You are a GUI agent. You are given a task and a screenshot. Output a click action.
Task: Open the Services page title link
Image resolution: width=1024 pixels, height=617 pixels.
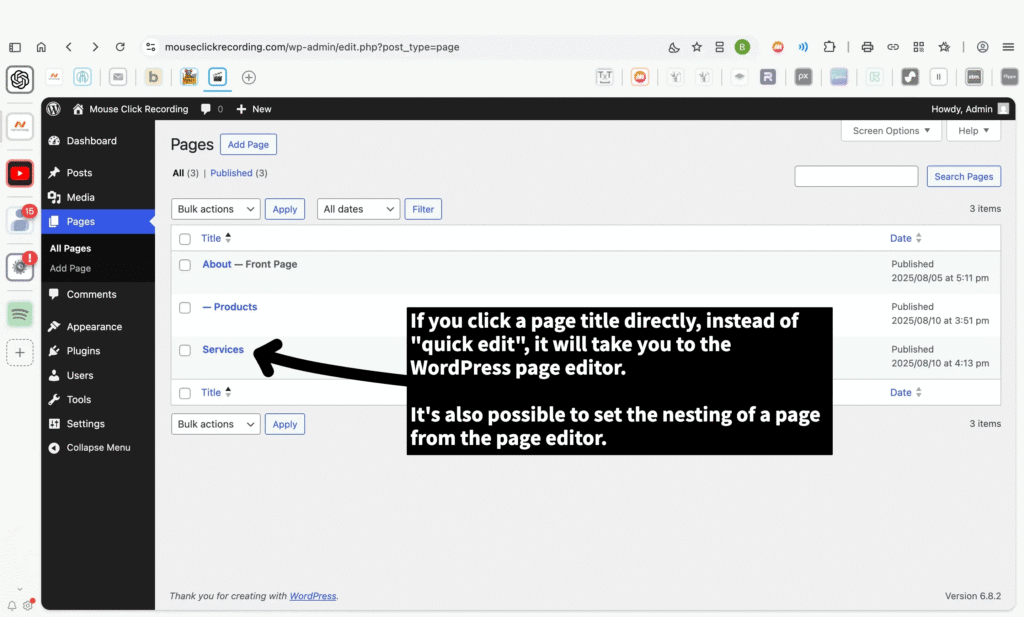pos(223,350)
